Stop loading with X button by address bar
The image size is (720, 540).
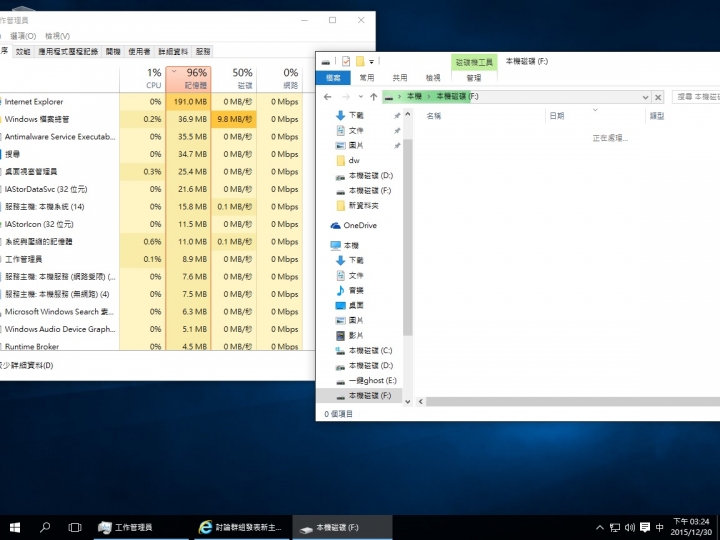[x=658, y=97]
